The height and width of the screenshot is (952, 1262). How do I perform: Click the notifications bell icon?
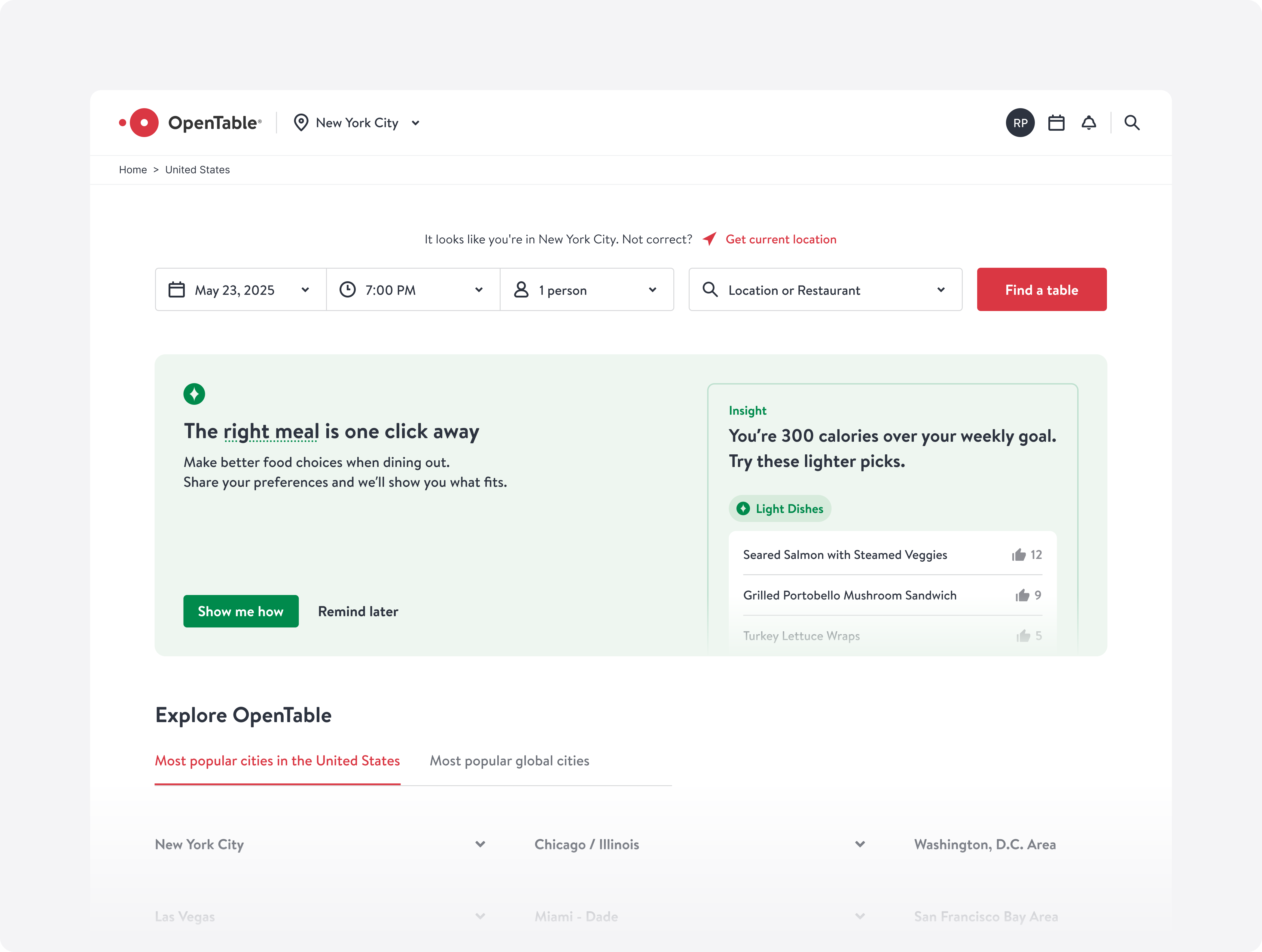coord(1089,123)
